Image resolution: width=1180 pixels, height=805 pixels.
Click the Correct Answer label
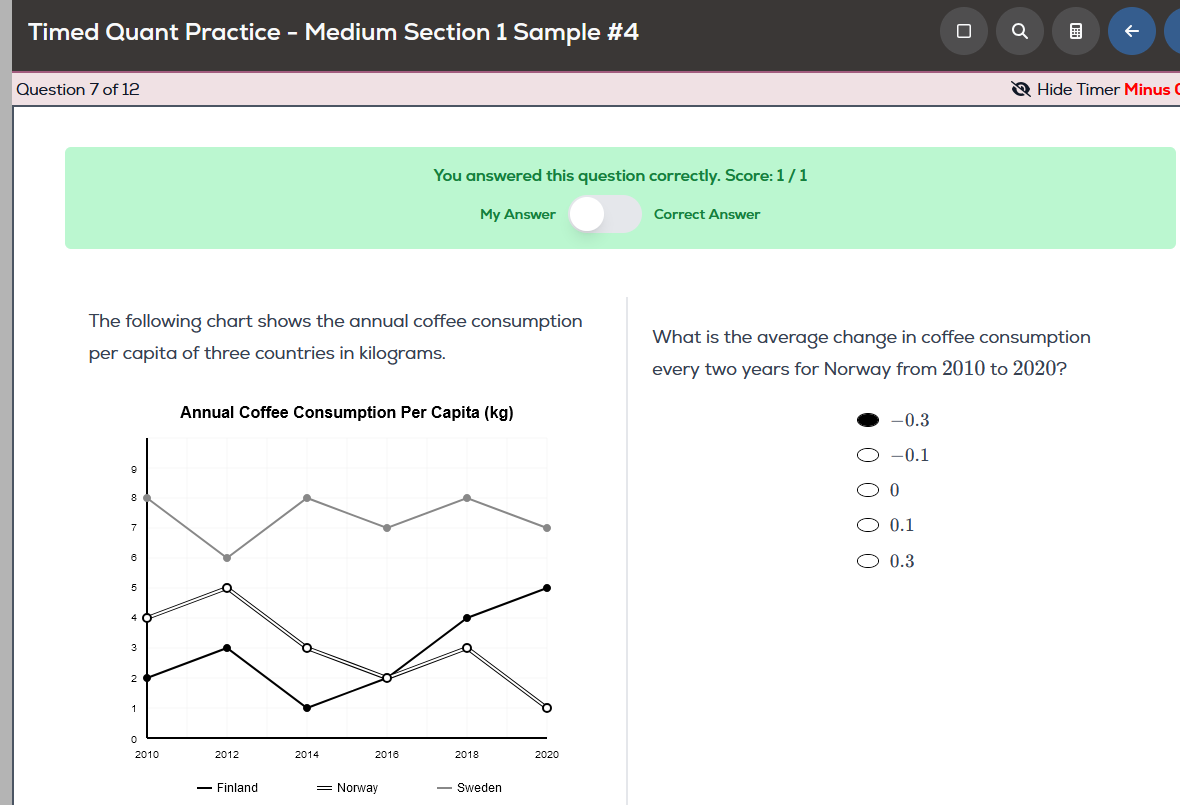pos(706,214)
